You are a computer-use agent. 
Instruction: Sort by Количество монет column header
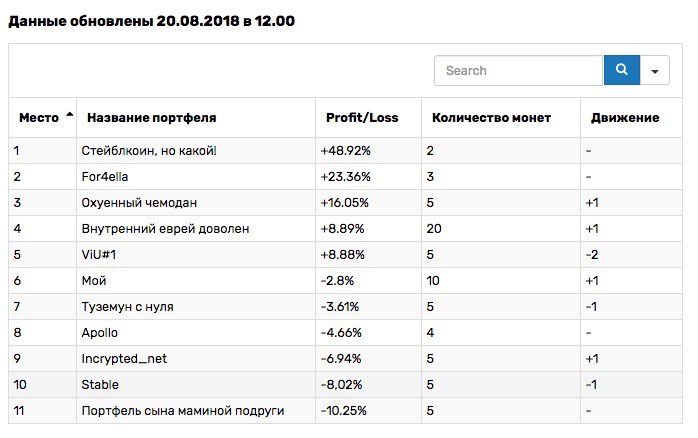[x=491, y=118]
